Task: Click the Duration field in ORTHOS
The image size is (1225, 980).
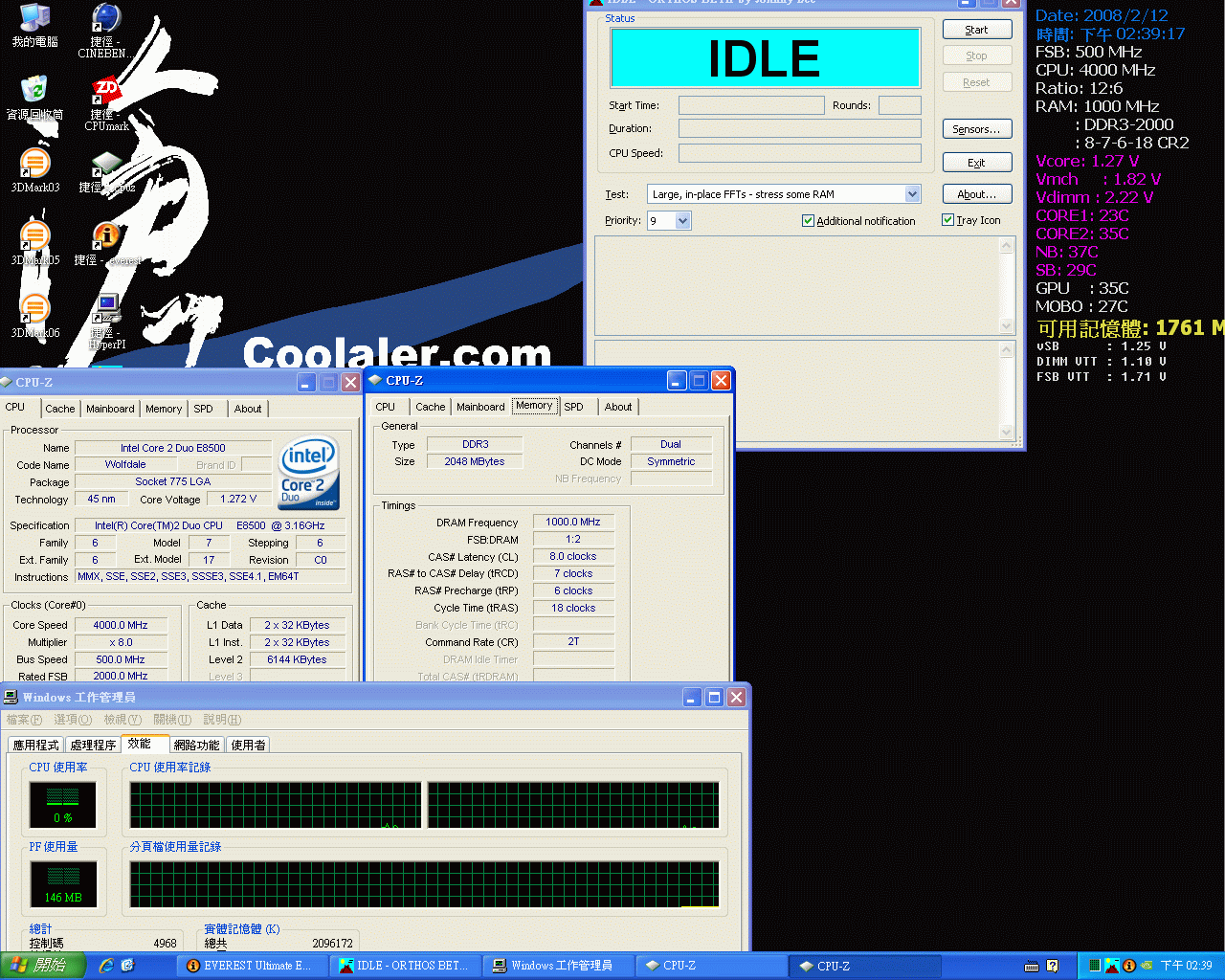Action: point(800,128)
